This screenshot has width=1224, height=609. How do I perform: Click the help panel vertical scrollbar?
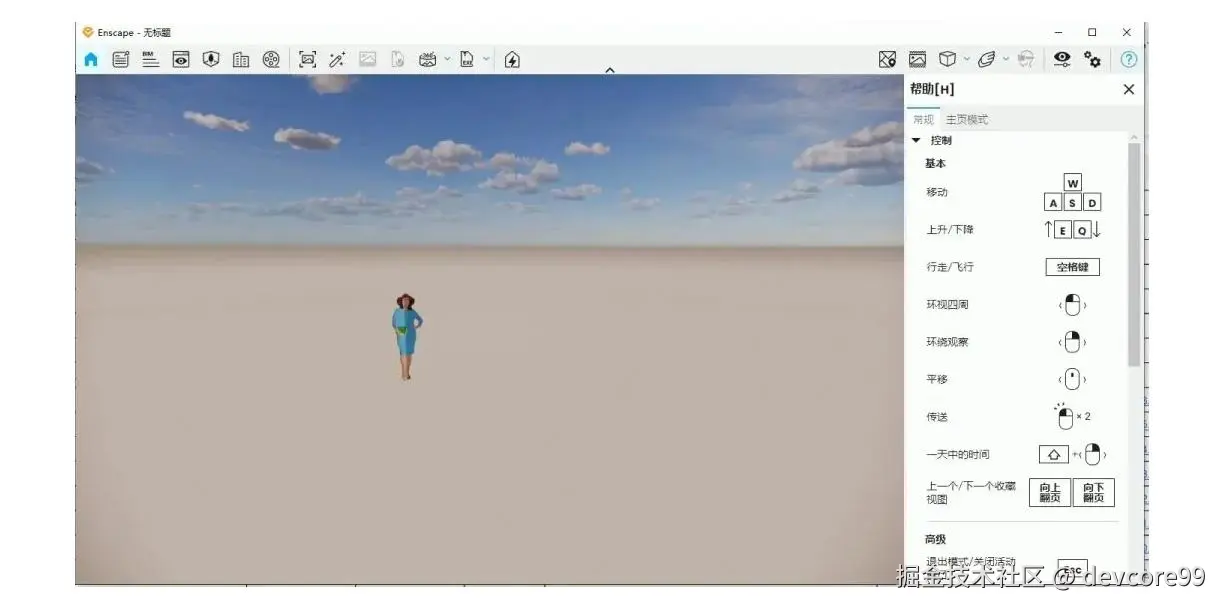coord(1133,255)
